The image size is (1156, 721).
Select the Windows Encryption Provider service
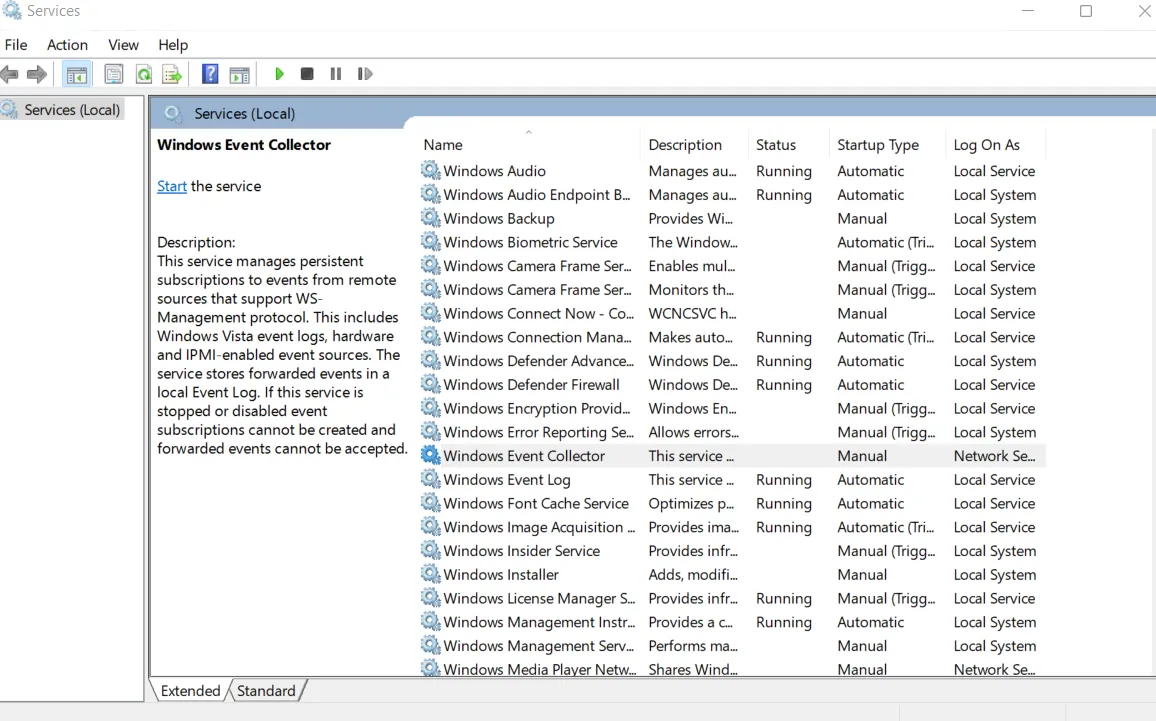[x=537, y=408]
